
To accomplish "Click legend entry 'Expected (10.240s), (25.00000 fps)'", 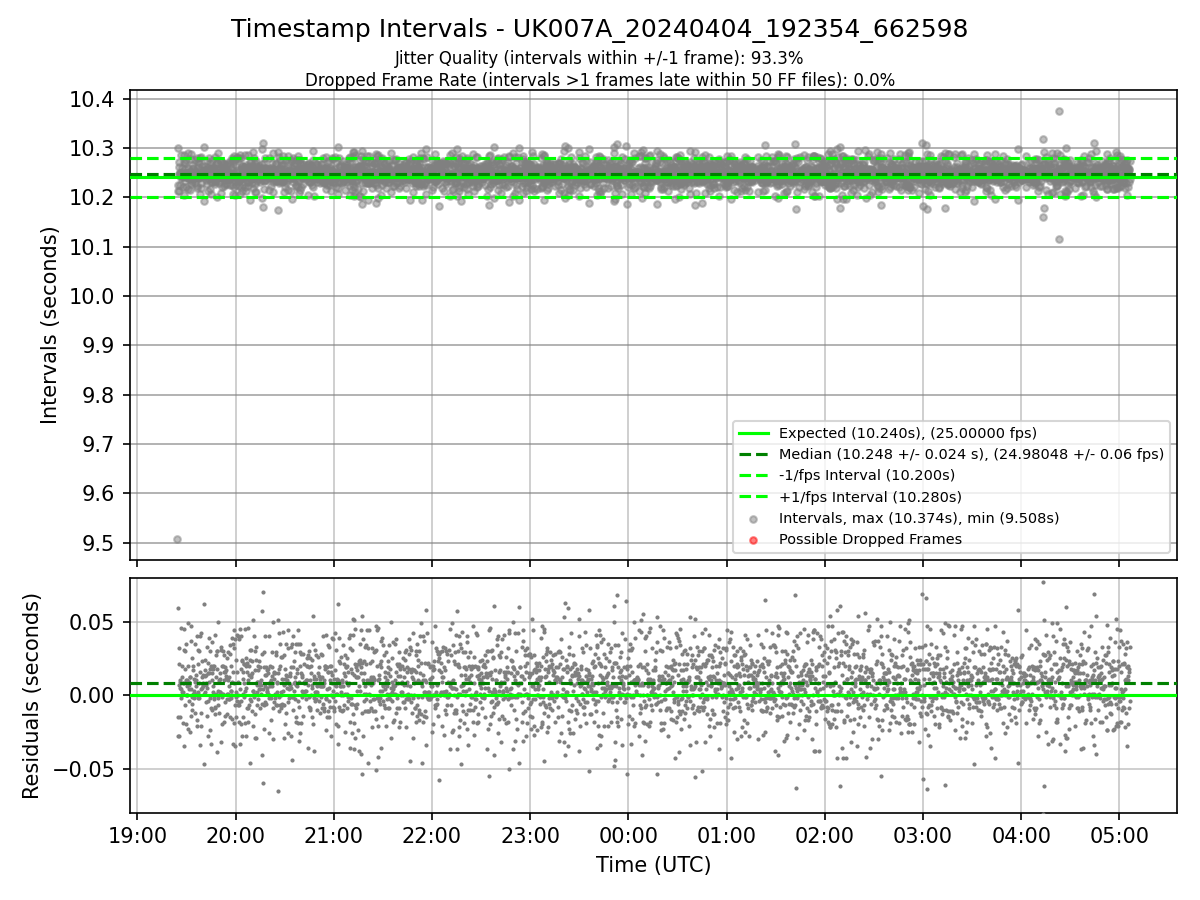I will (907, 433).
